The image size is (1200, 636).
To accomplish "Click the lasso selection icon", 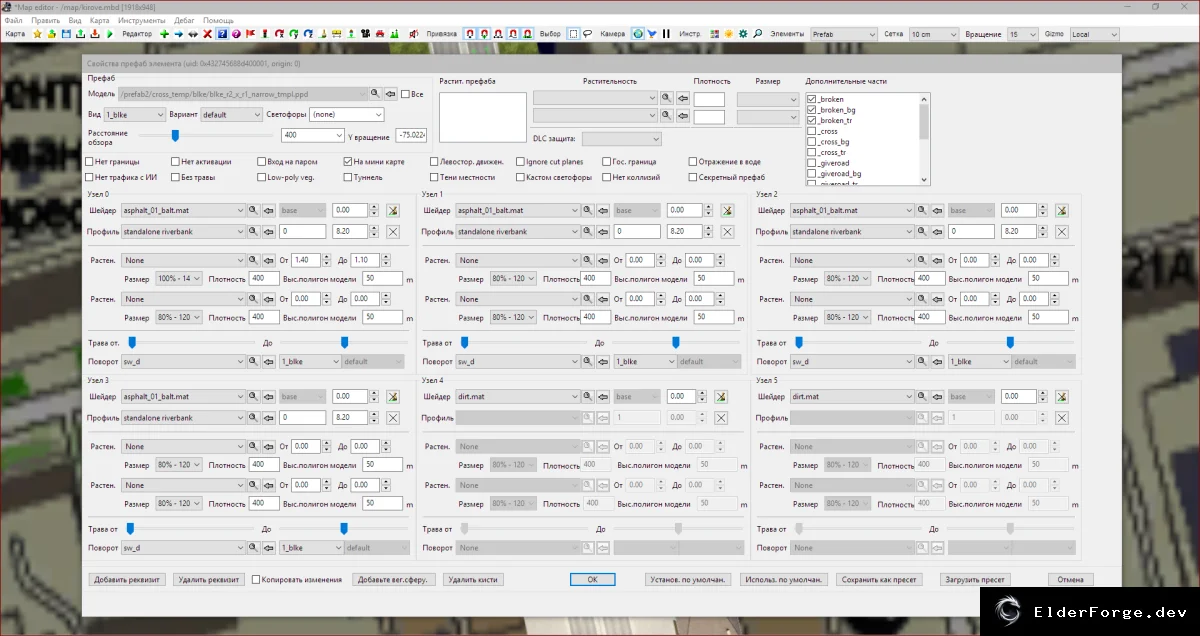I will pos(588,34).
